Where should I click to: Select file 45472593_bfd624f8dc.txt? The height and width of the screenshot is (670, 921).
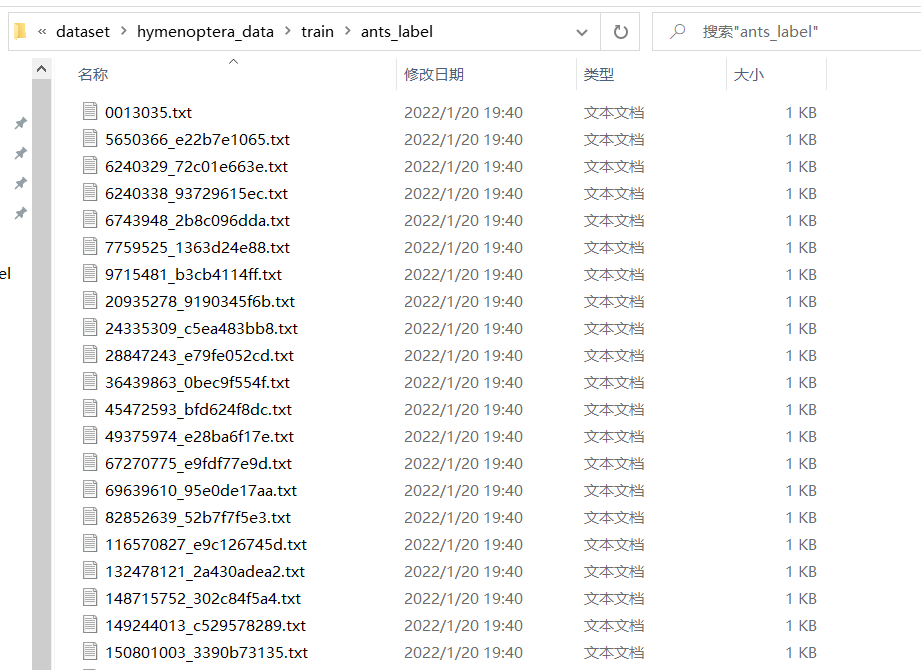198,410
